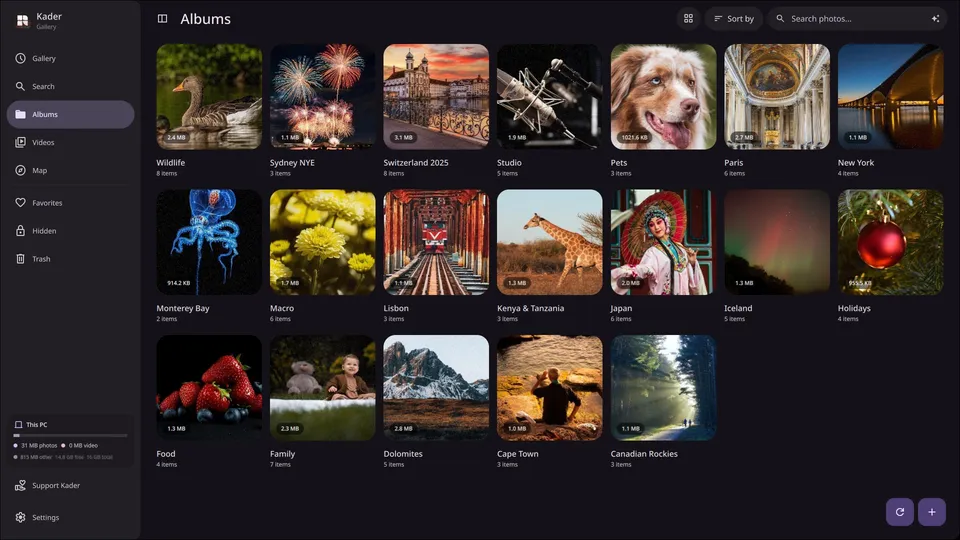Toggle the sidebar panel icon beside Albums
960x540 pixels.
(162, 18)
